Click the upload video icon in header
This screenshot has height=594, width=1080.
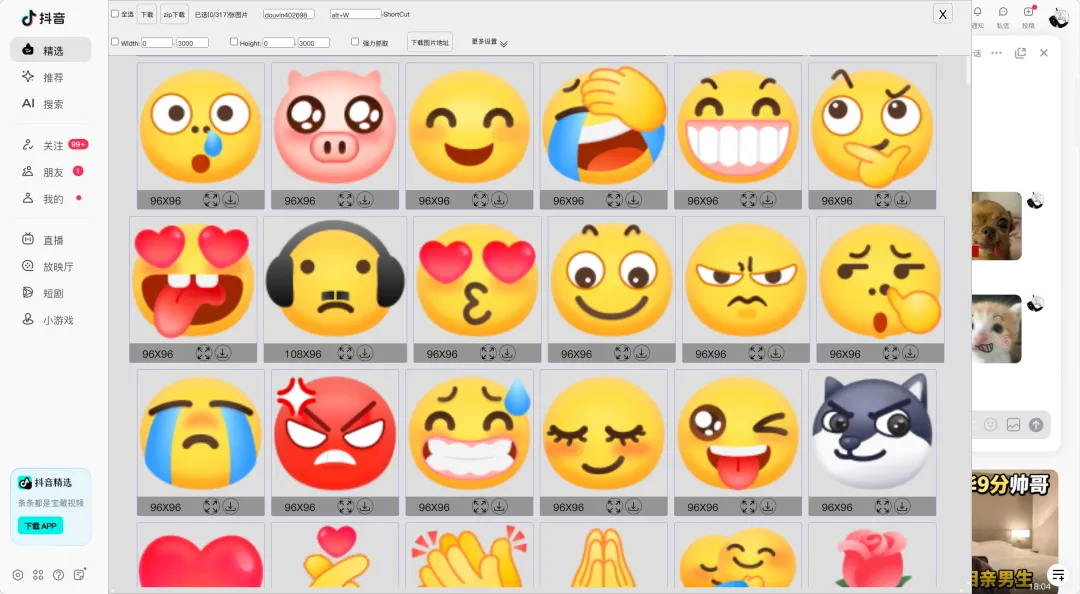[1028, 12]
